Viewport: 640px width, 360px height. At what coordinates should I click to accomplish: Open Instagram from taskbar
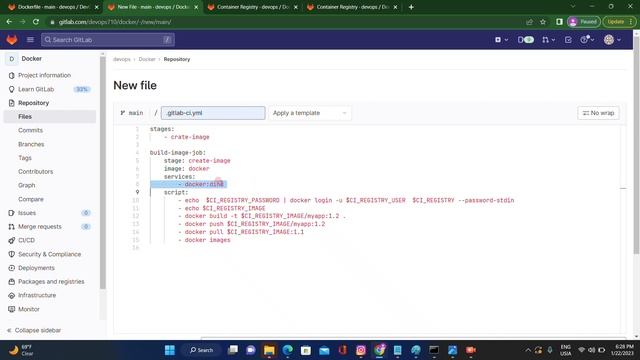(361, 350)
